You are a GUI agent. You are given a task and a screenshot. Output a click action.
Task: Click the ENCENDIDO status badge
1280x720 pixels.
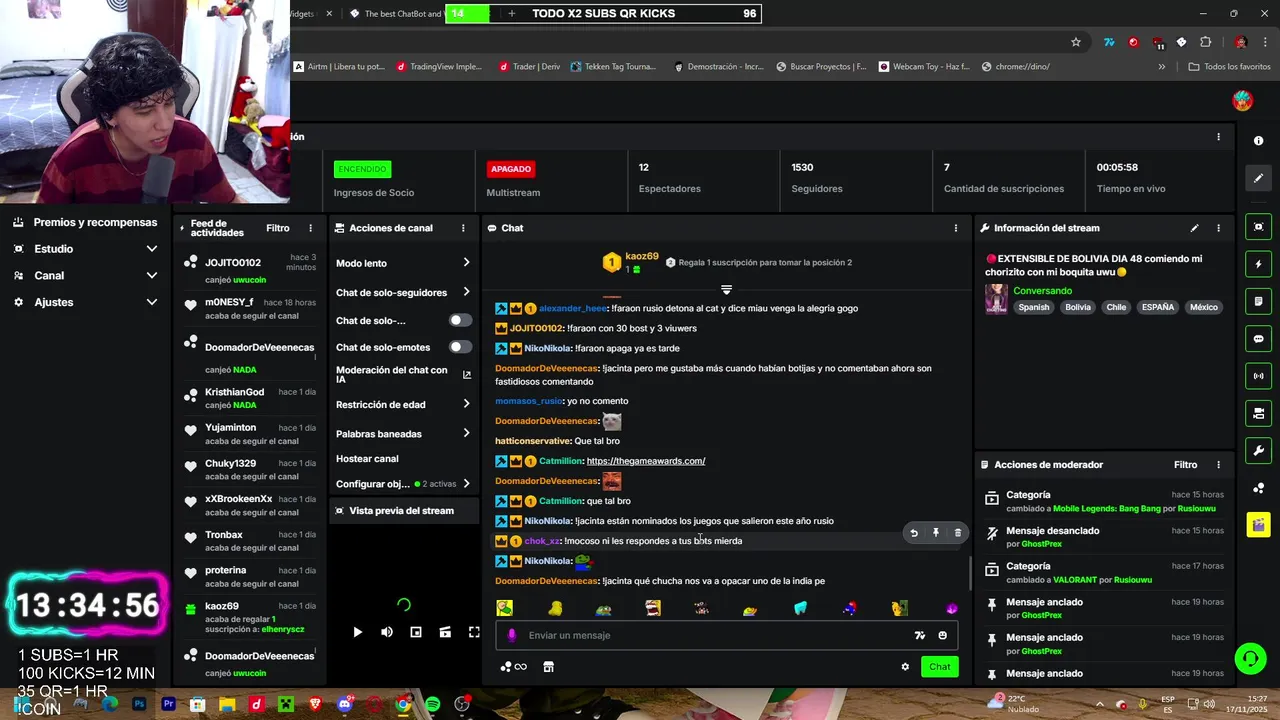[x=362, y=169]
